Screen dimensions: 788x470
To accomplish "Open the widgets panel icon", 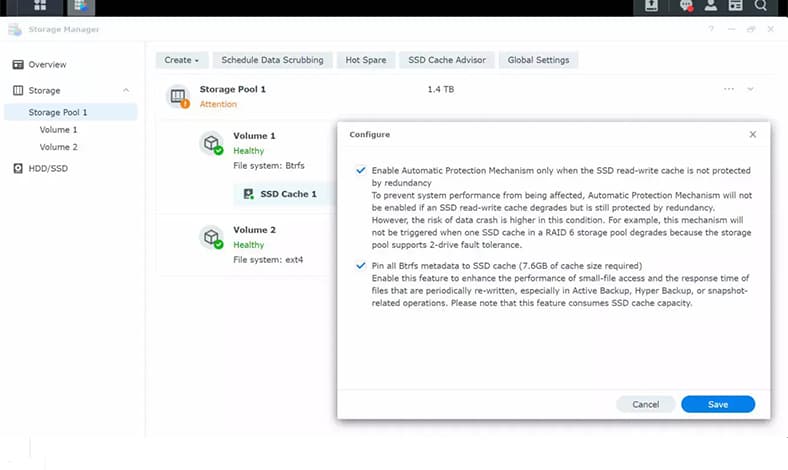I will click(x=735, y=6).
